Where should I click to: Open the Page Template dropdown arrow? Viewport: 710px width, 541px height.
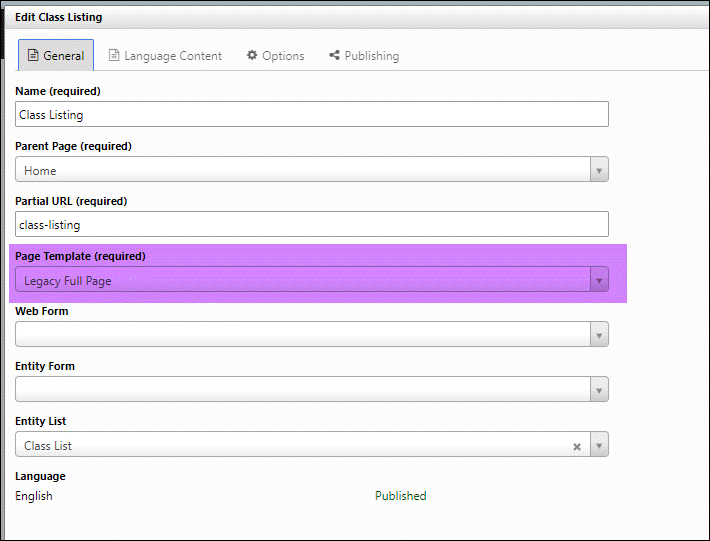598,280
